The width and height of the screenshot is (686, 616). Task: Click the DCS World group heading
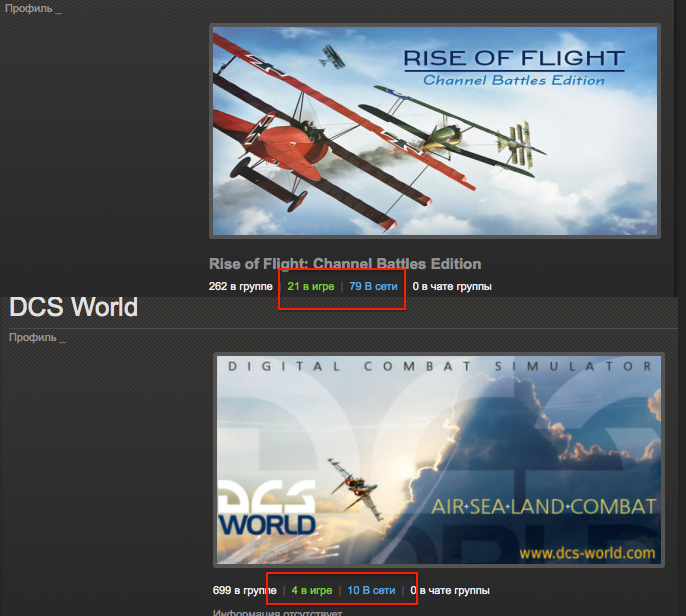pos(74,307)
